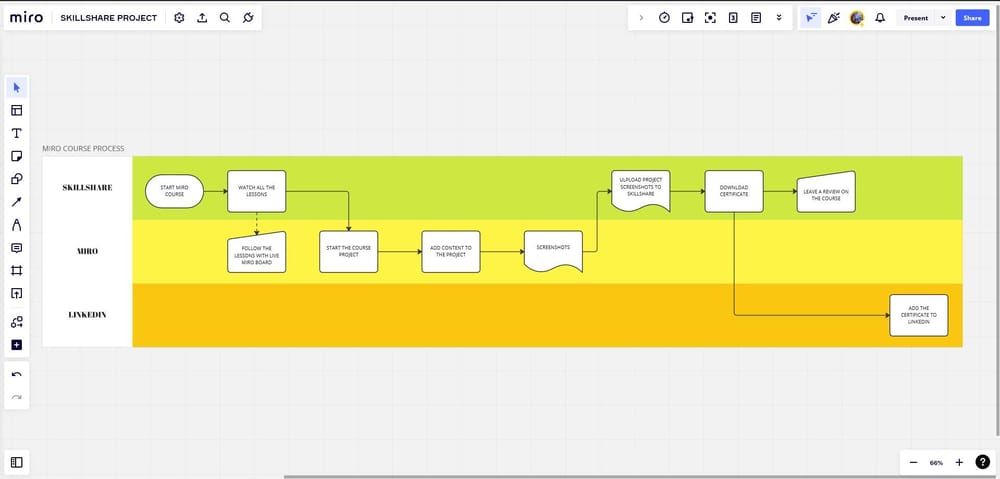Viewport: 1000px width, 479px height.
Task: Select the Pen drawing tool
Action: pyautogui.click(x=17, y=225)
